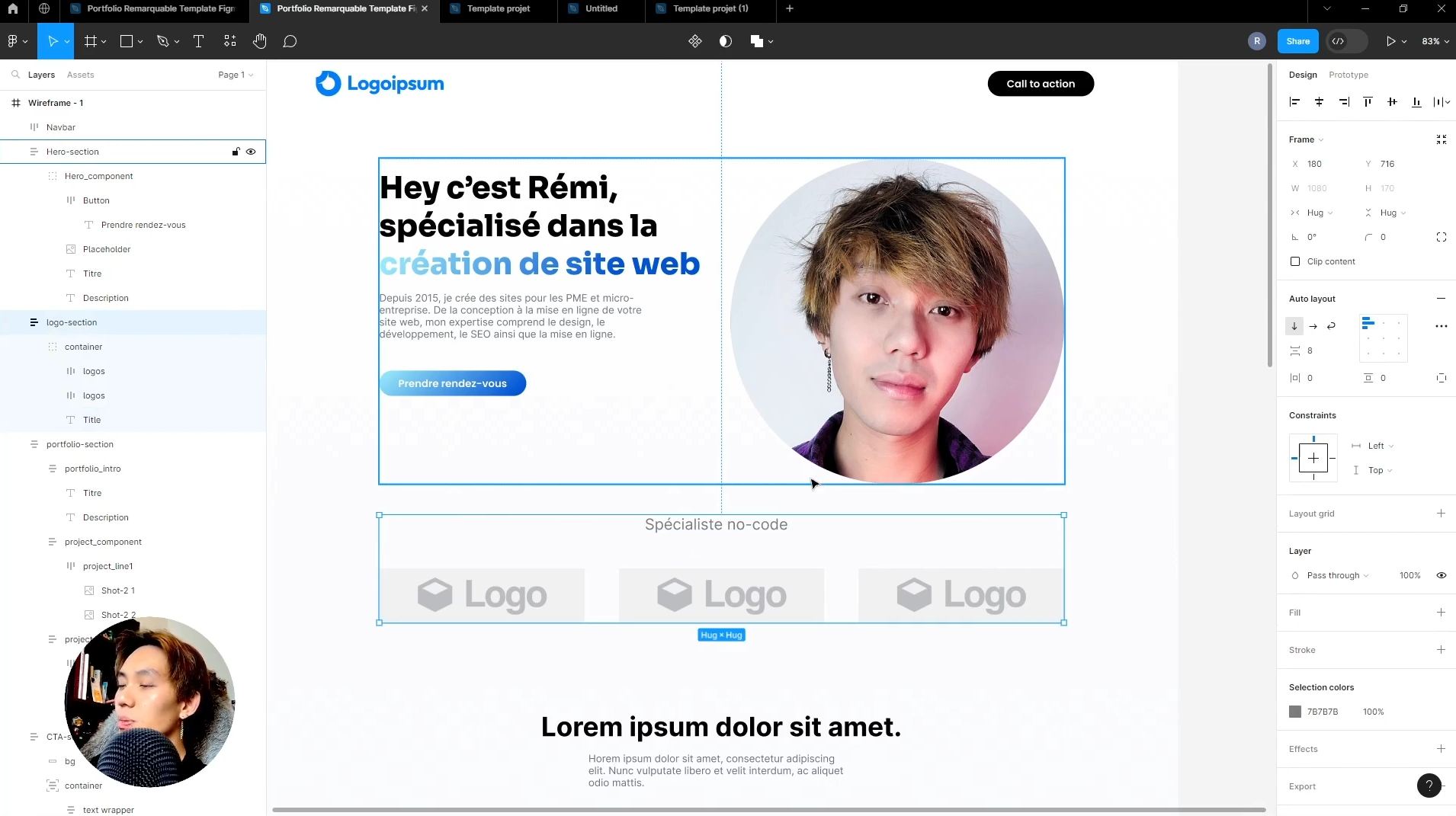Click the 7B7B7B selection color swatch
The image size is (1456, 816).
tap(1295, 712)
